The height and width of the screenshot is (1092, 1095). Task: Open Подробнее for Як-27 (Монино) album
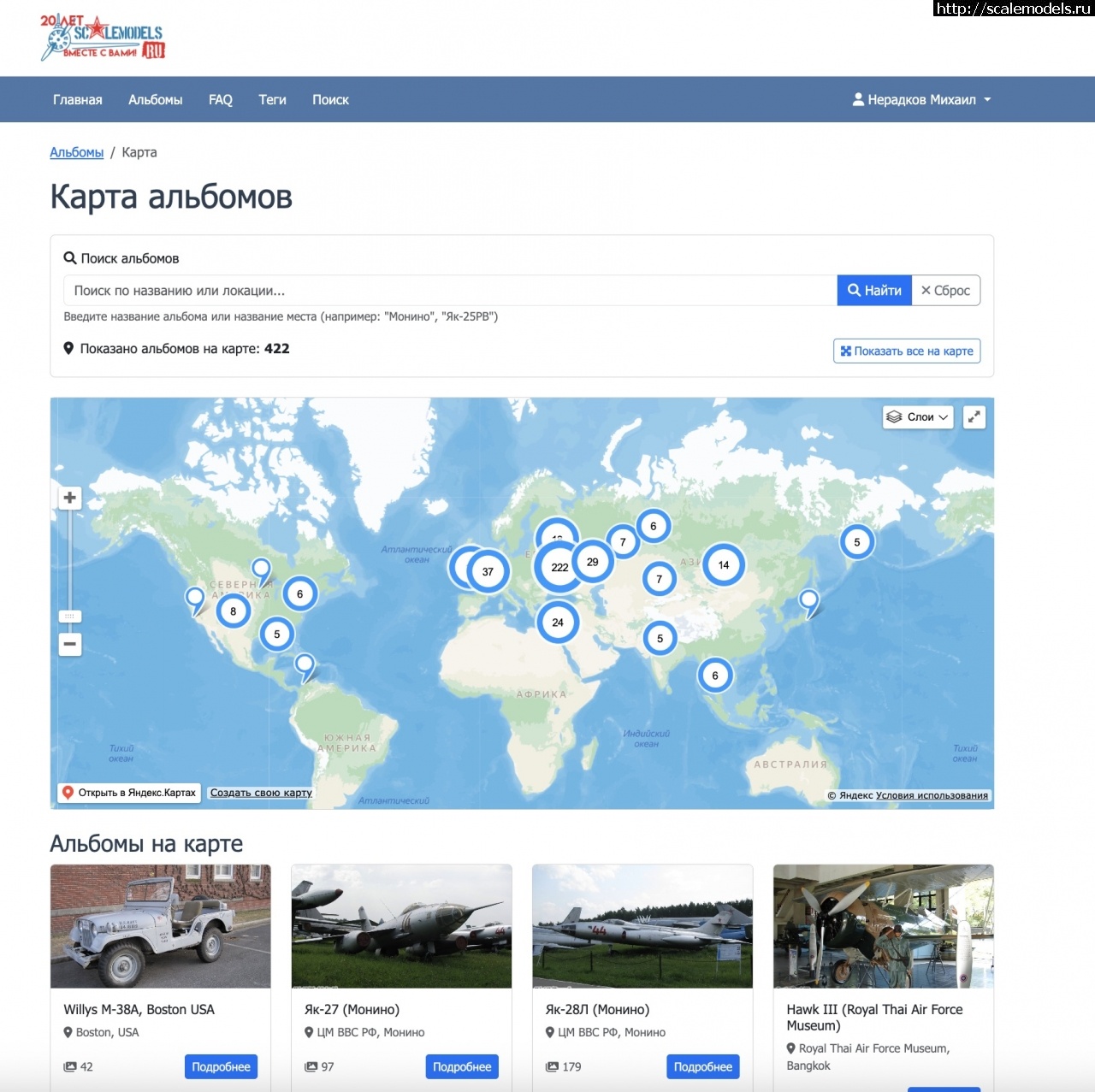click(462, 1066)
